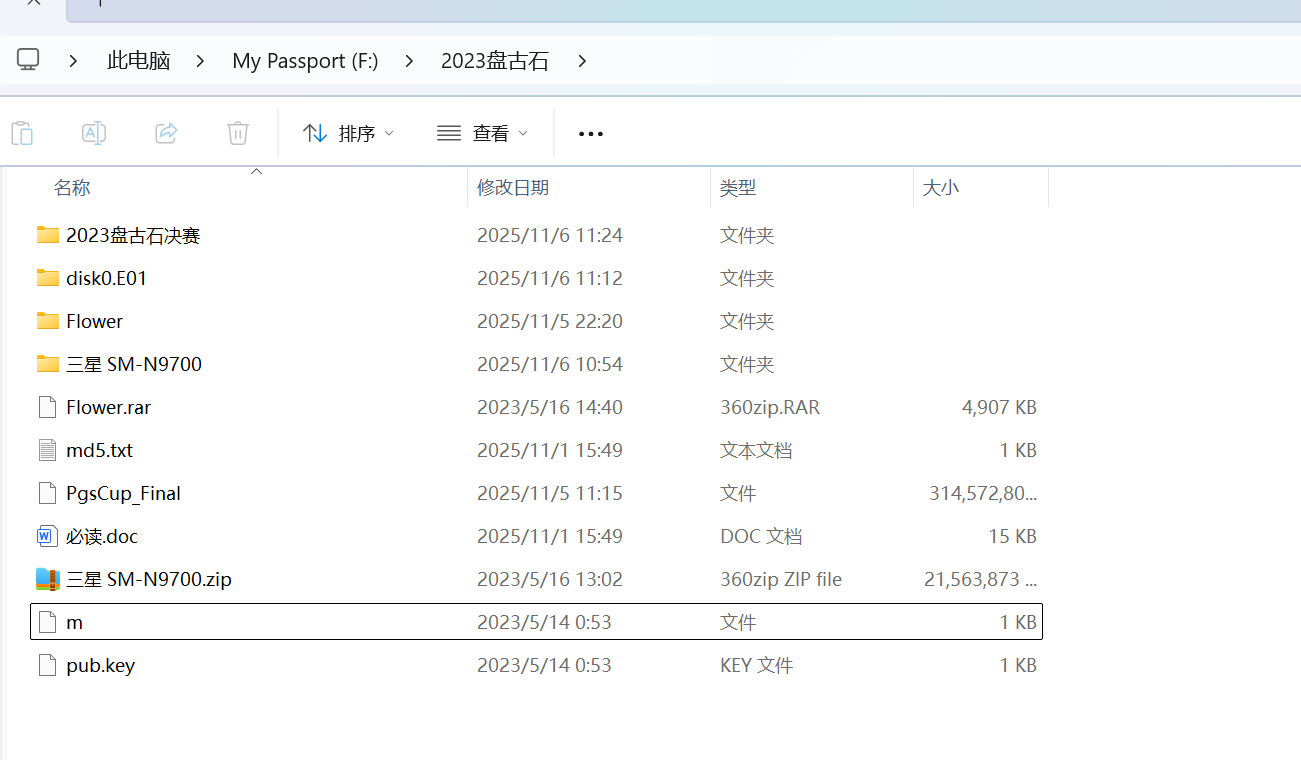Click the Paste clipboard icon
Screen dimensions: 1301x760
(22, 133)
